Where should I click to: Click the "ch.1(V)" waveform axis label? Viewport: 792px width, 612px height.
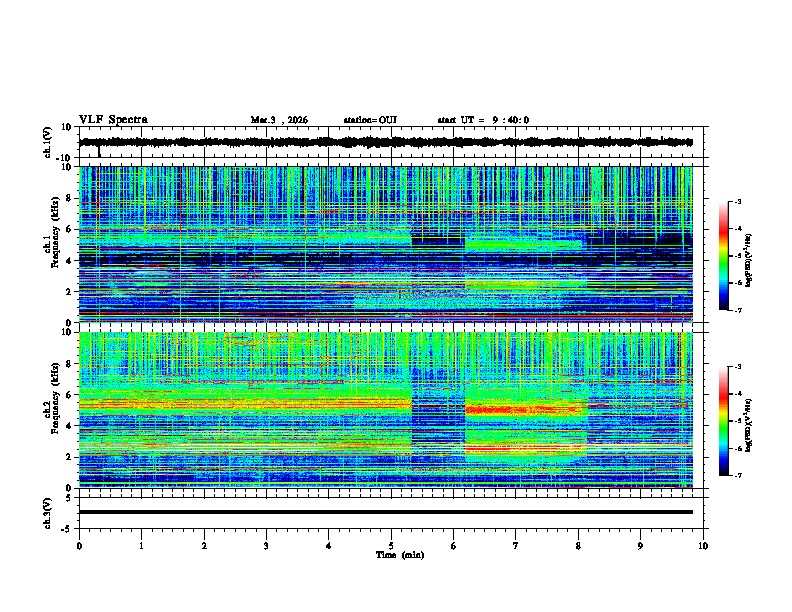[48, 142]
